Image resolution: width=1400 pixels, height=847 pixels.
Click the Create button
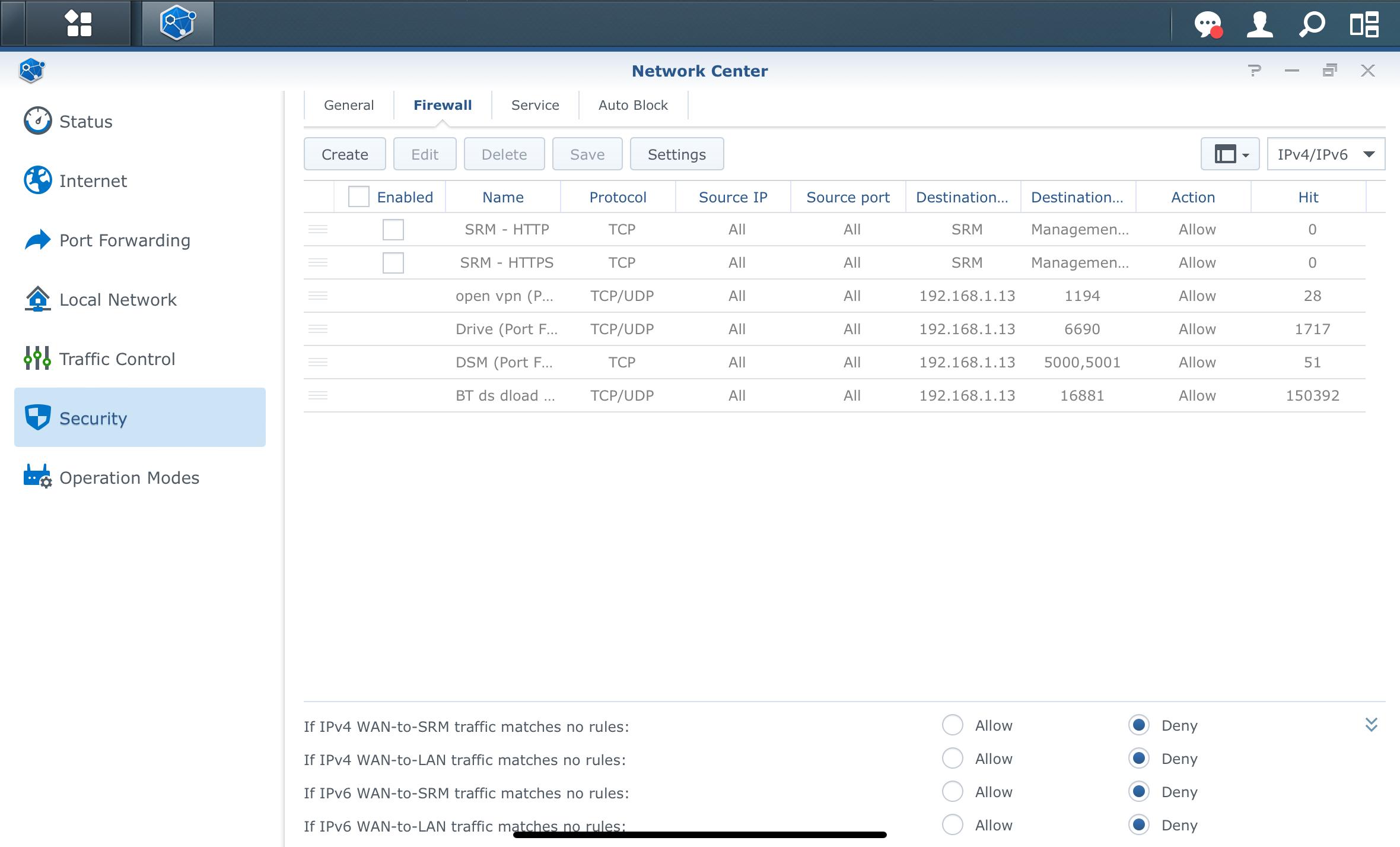point(345,154)
